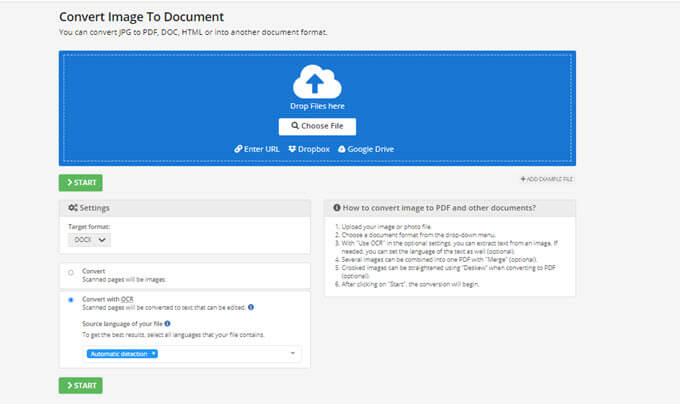680x404 pixels.
Task: Click info icon next to Source language
Action: (167, 324)
